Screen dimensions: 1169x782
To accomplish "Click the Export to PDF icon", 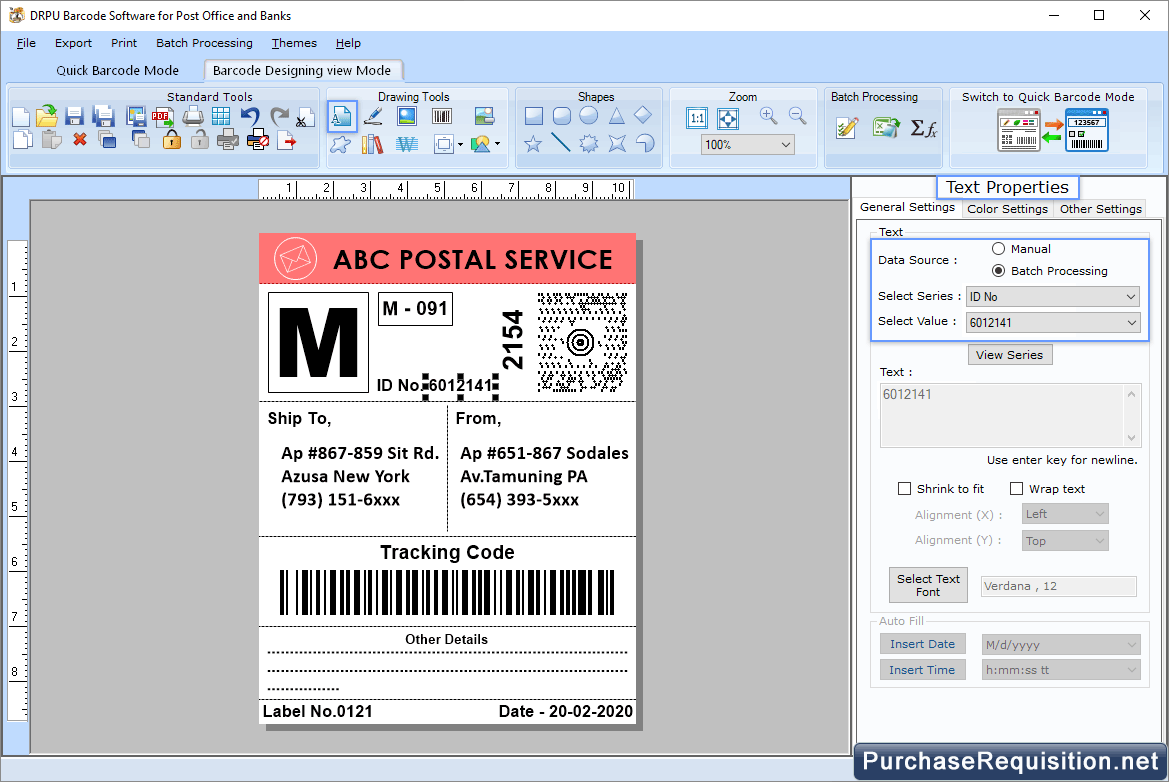I will click(162, 116).
